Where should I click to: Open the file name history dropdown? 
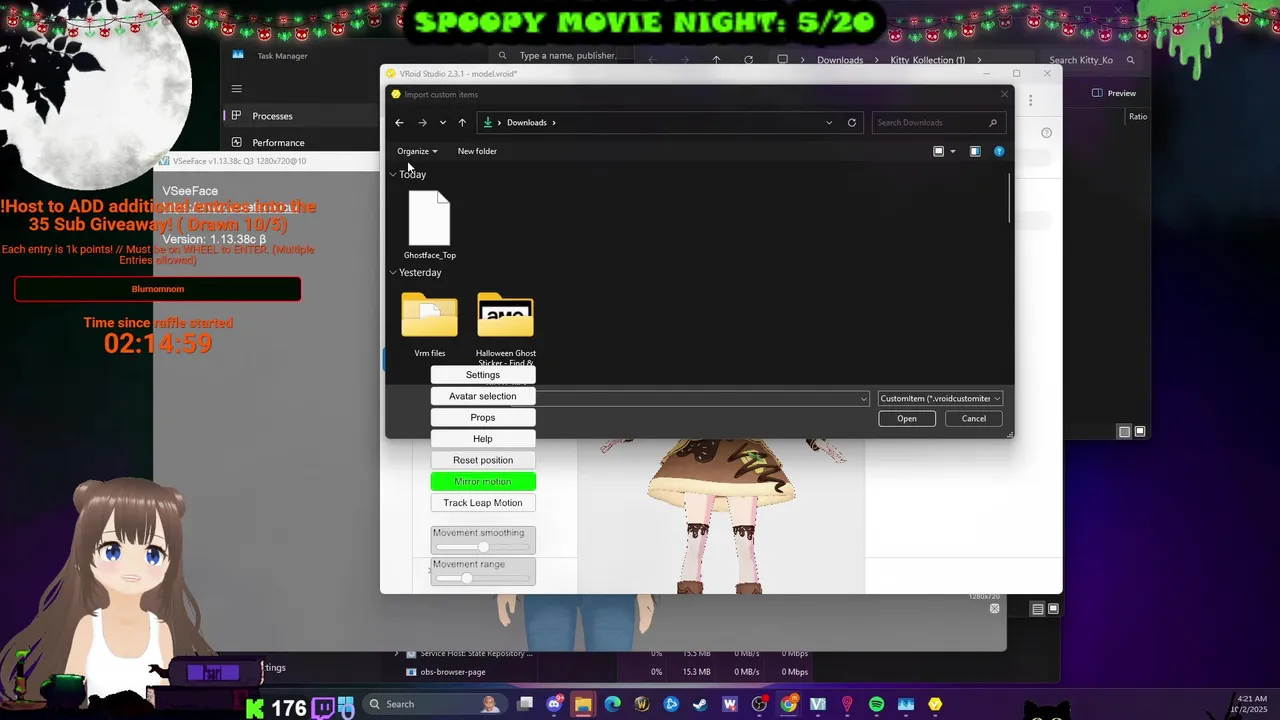point(864,399)
